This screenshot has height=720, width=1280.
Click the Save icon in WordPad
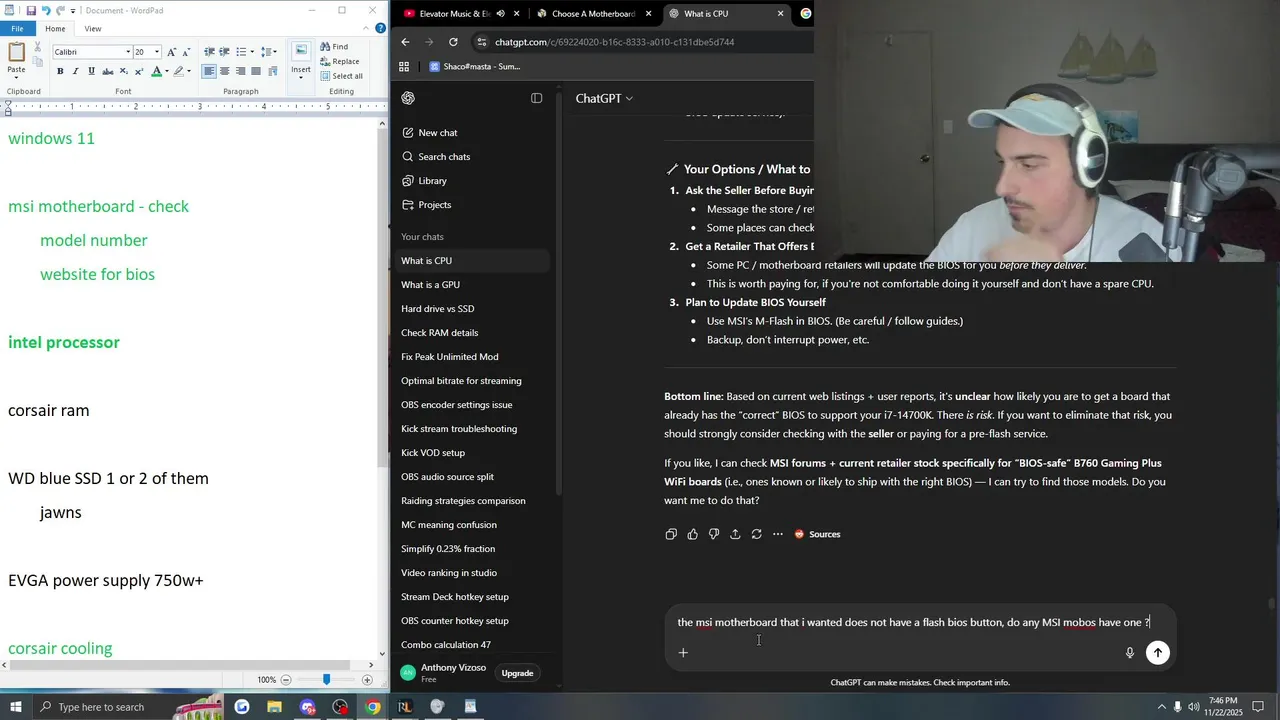tap(31, 10)
